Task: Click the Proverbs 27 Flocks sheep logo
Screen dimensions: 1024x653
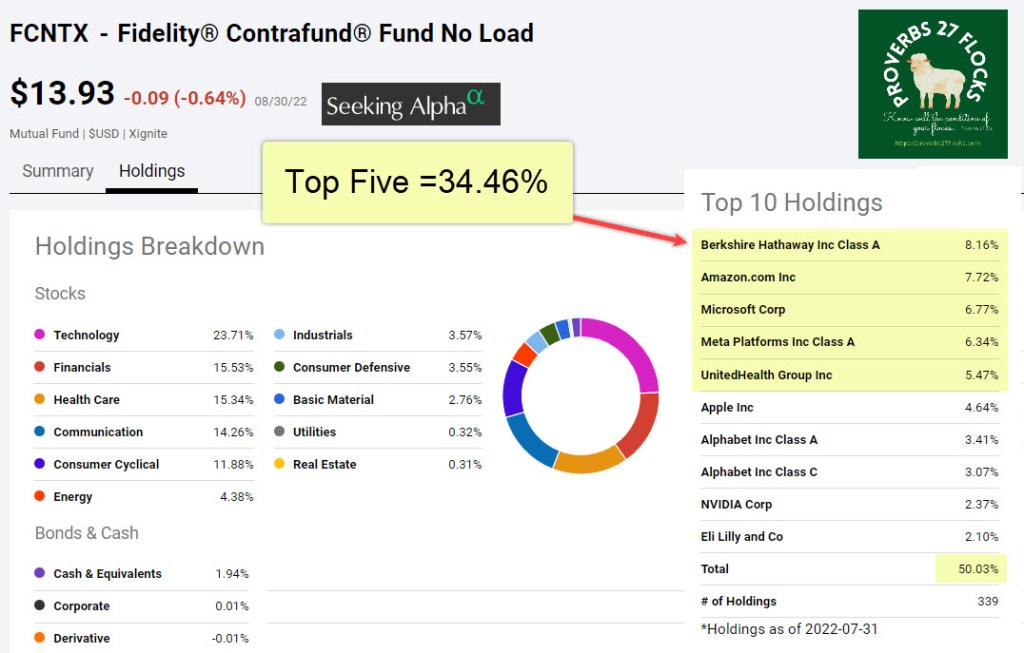Action: 932,84
